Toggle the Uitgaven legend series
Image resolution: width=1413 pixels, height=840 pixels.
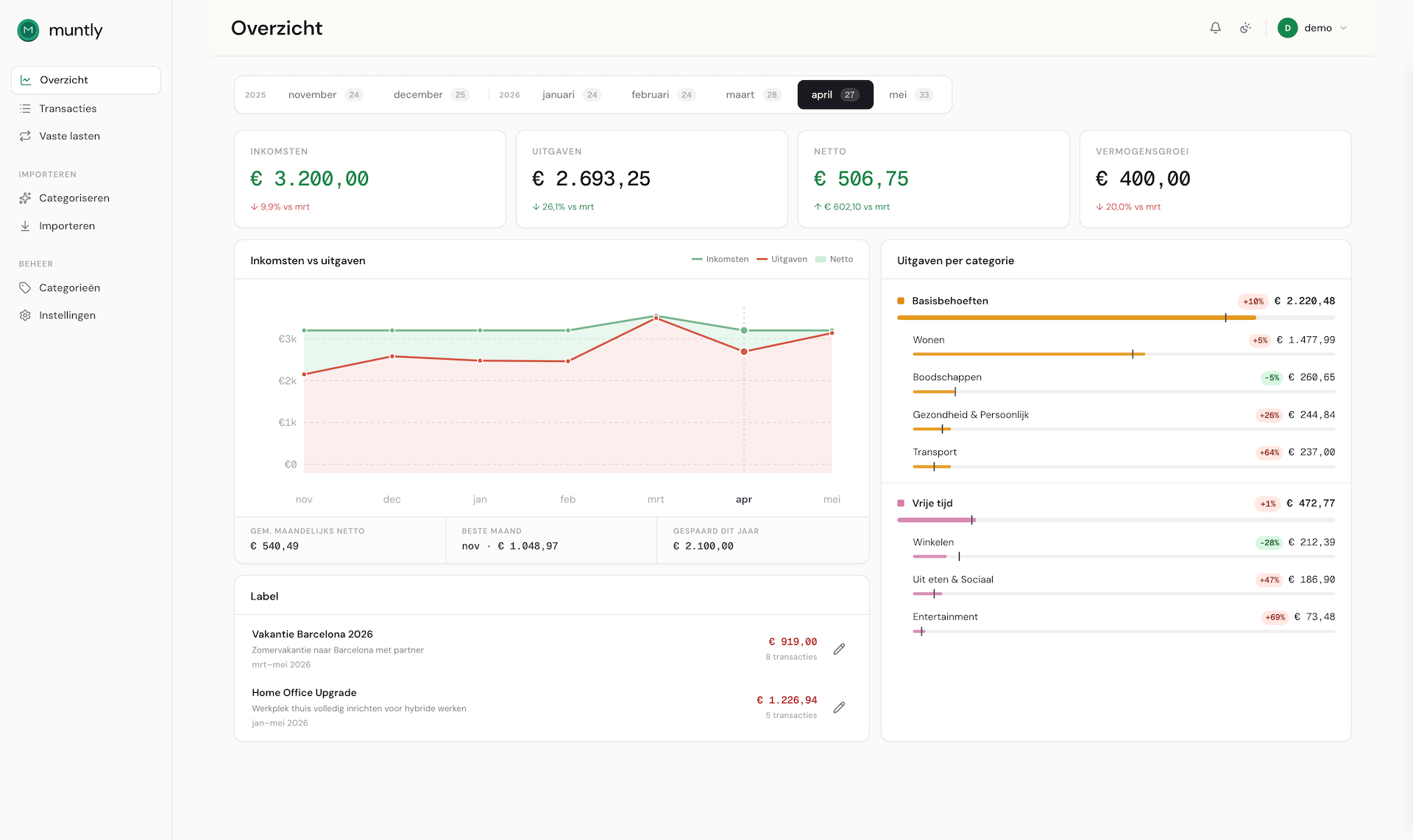coord(782,259)
